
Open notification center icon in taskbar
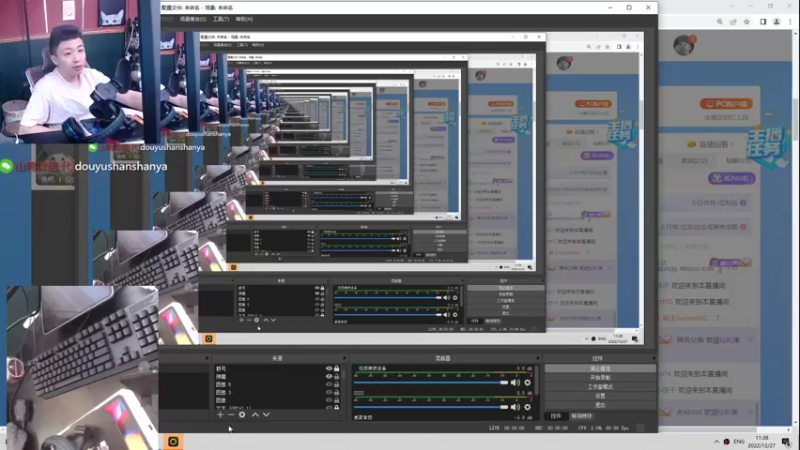(786, 442)
